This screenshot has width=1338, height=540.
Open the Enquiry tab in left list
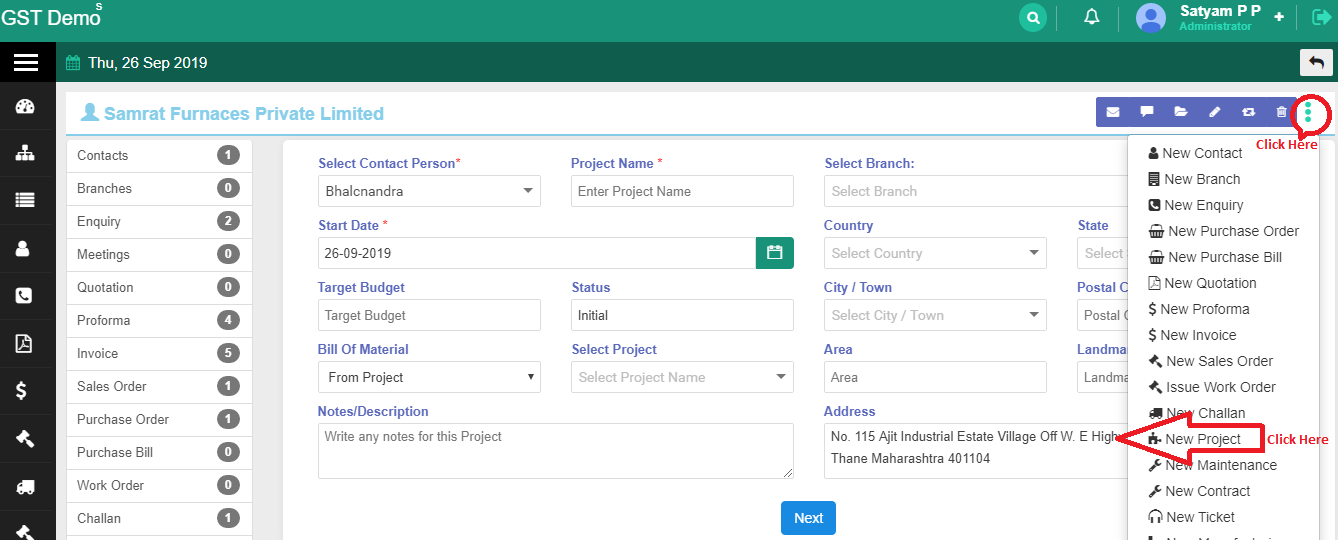click(159, 221)
